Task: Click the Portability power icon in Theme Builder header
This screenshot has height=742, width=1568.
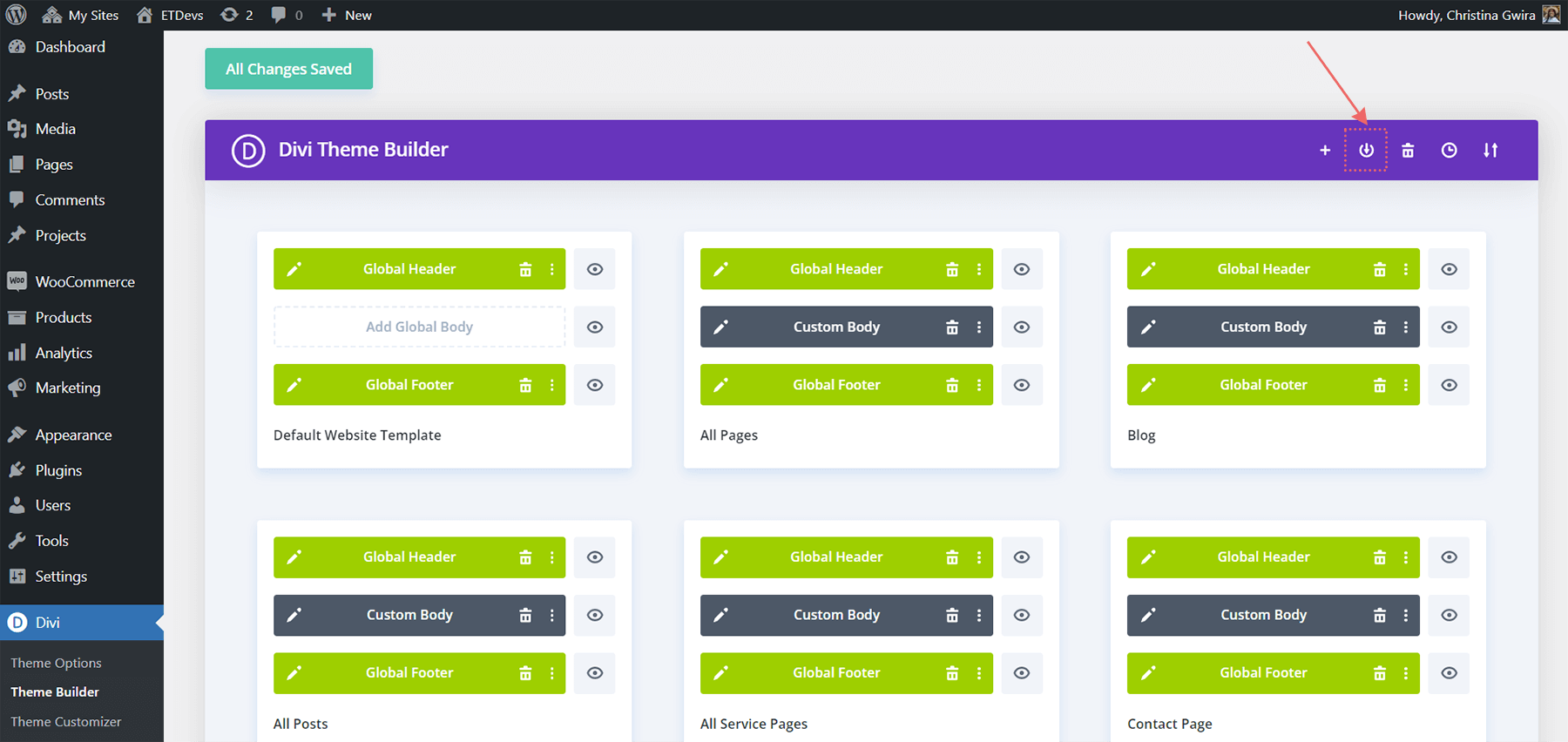Action: (x=1365, y=151)
